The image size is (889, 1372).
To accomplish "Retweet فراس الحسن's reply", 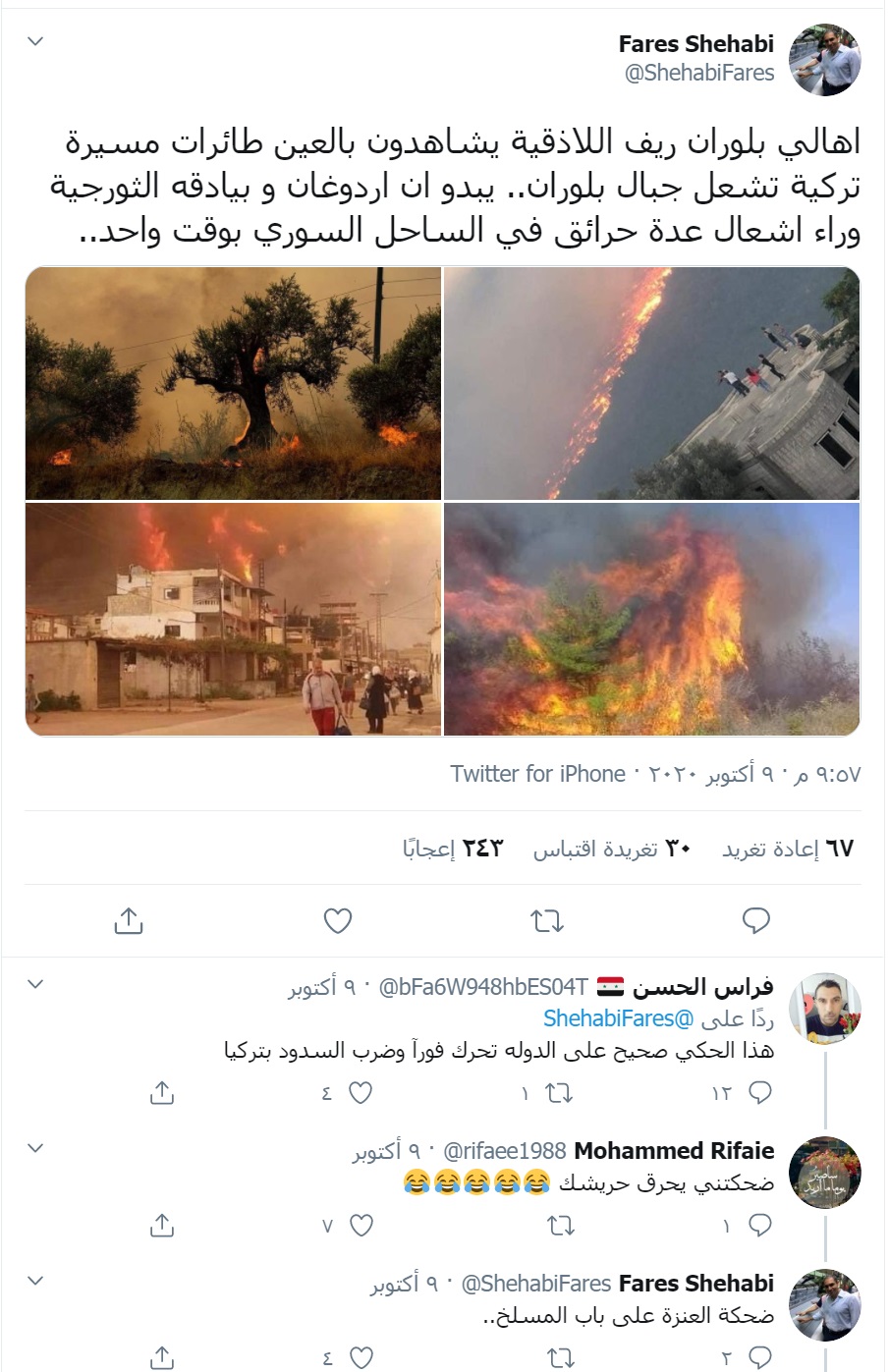I will pos(559,1092).
